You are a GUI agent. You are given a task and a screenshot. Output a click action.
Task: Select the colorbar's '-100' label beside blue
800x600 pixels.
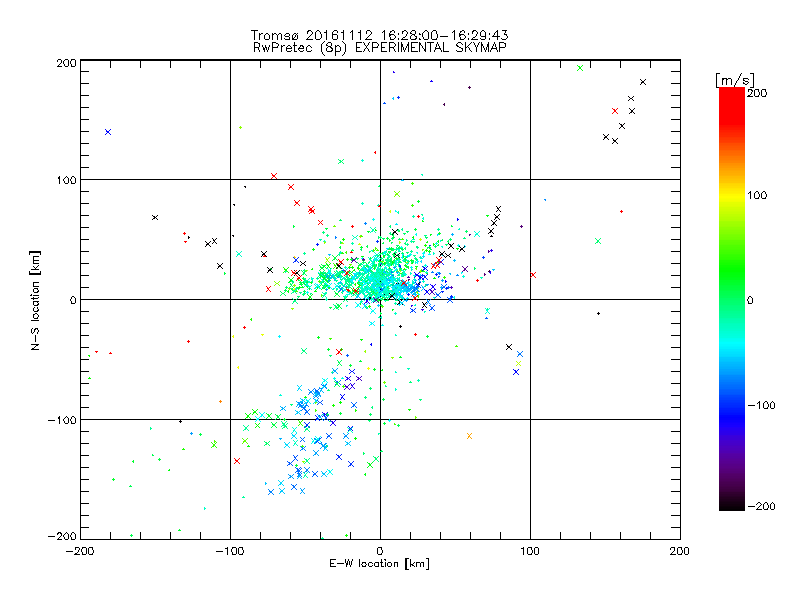pyautogui.click(x=761, y=406)
